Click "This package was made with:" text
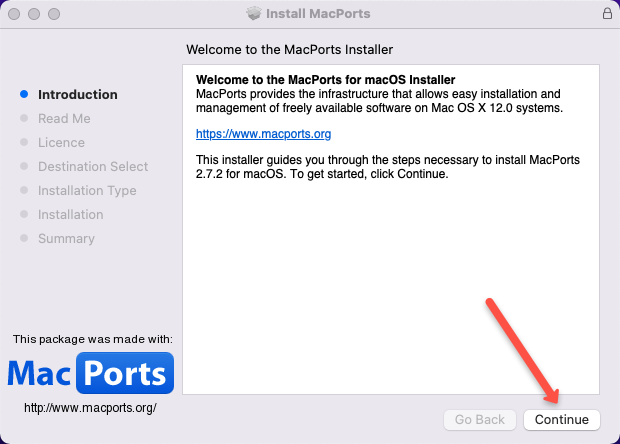The height and width of the screenshot is (444, 620). tap(93, 339)
